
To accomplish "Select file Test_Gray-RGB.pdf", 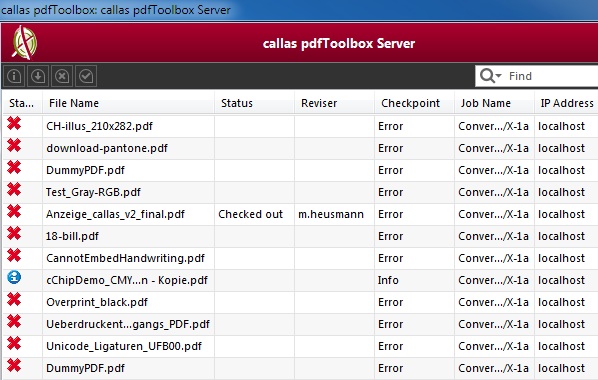I will (x=93, y=192).
